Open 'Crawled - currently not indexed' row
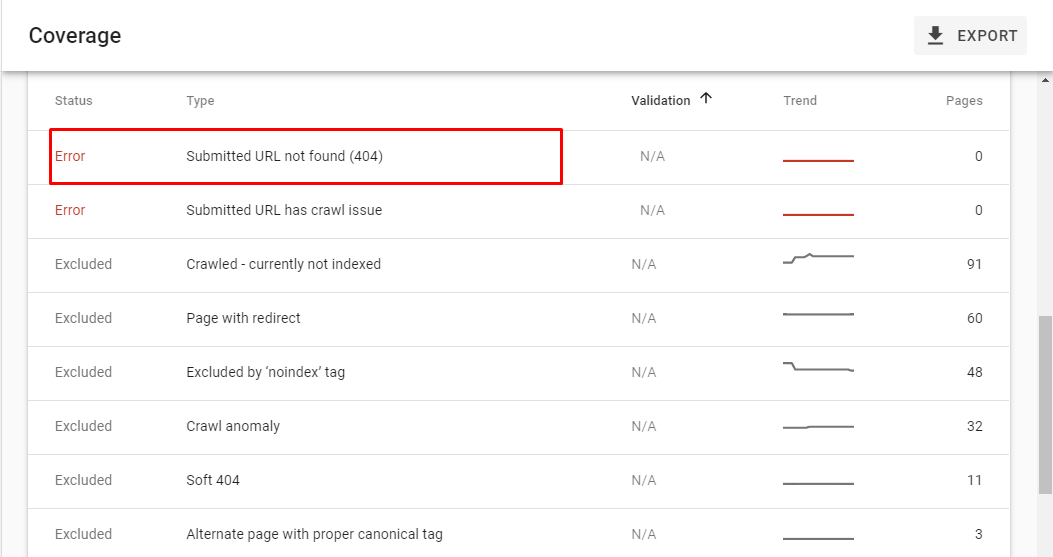The image size is (1053, 557). 518,265
